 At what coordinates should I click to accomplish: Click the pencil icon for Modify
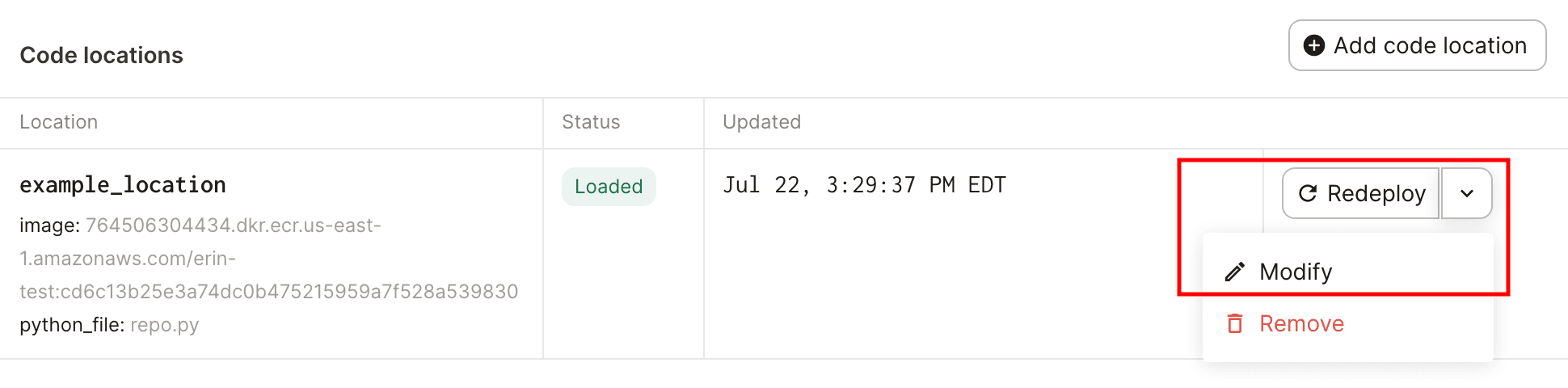1234,272
